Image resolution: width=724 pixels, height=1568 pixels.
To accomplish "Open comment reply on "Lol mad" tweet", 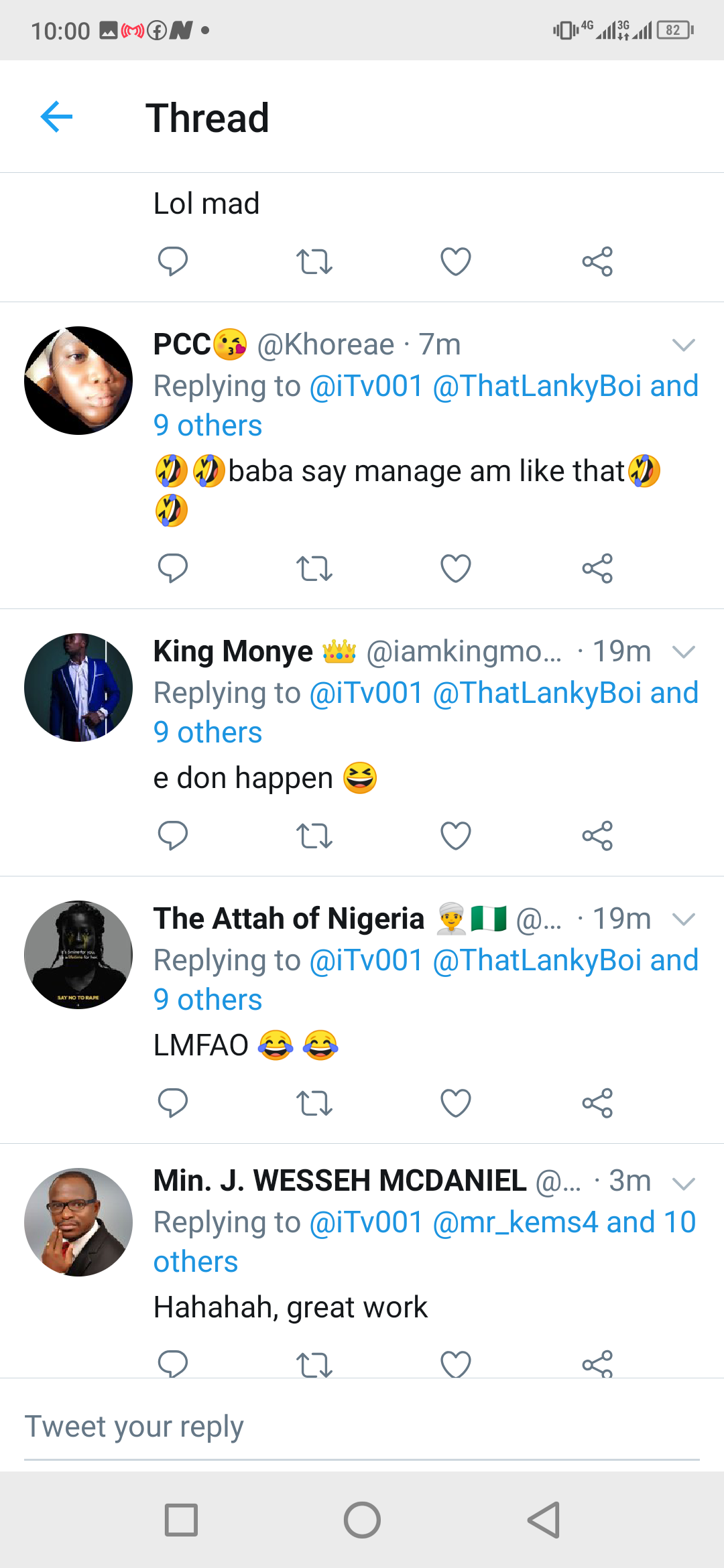I will (172, 261).
